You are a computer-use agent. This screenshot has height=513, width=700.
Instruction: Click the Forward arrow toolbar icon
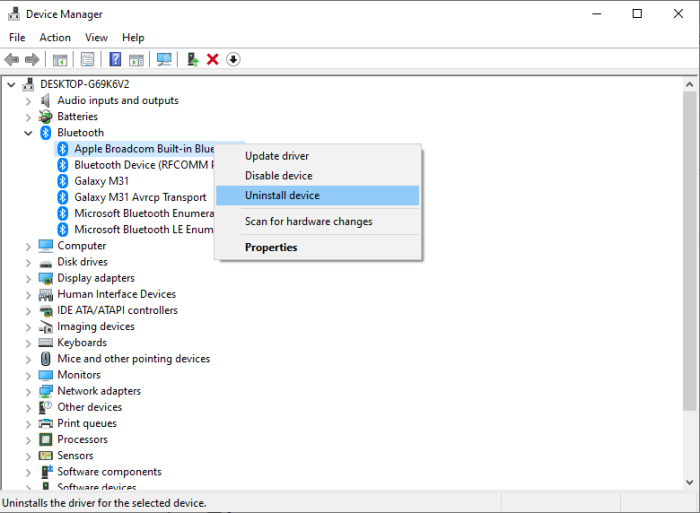click(x=32, y=59)
